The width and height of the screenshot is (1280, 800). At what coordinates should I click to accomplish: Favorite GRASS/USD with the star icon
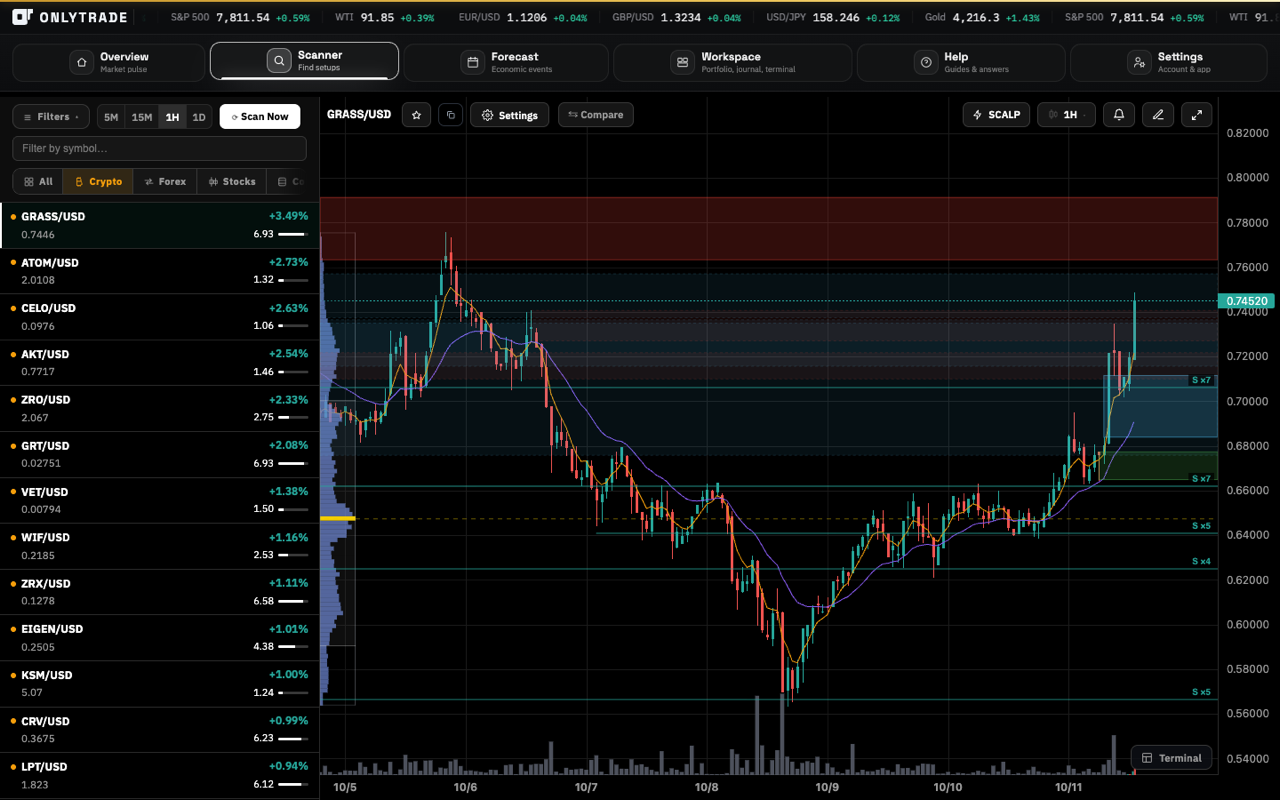[416, 115]
